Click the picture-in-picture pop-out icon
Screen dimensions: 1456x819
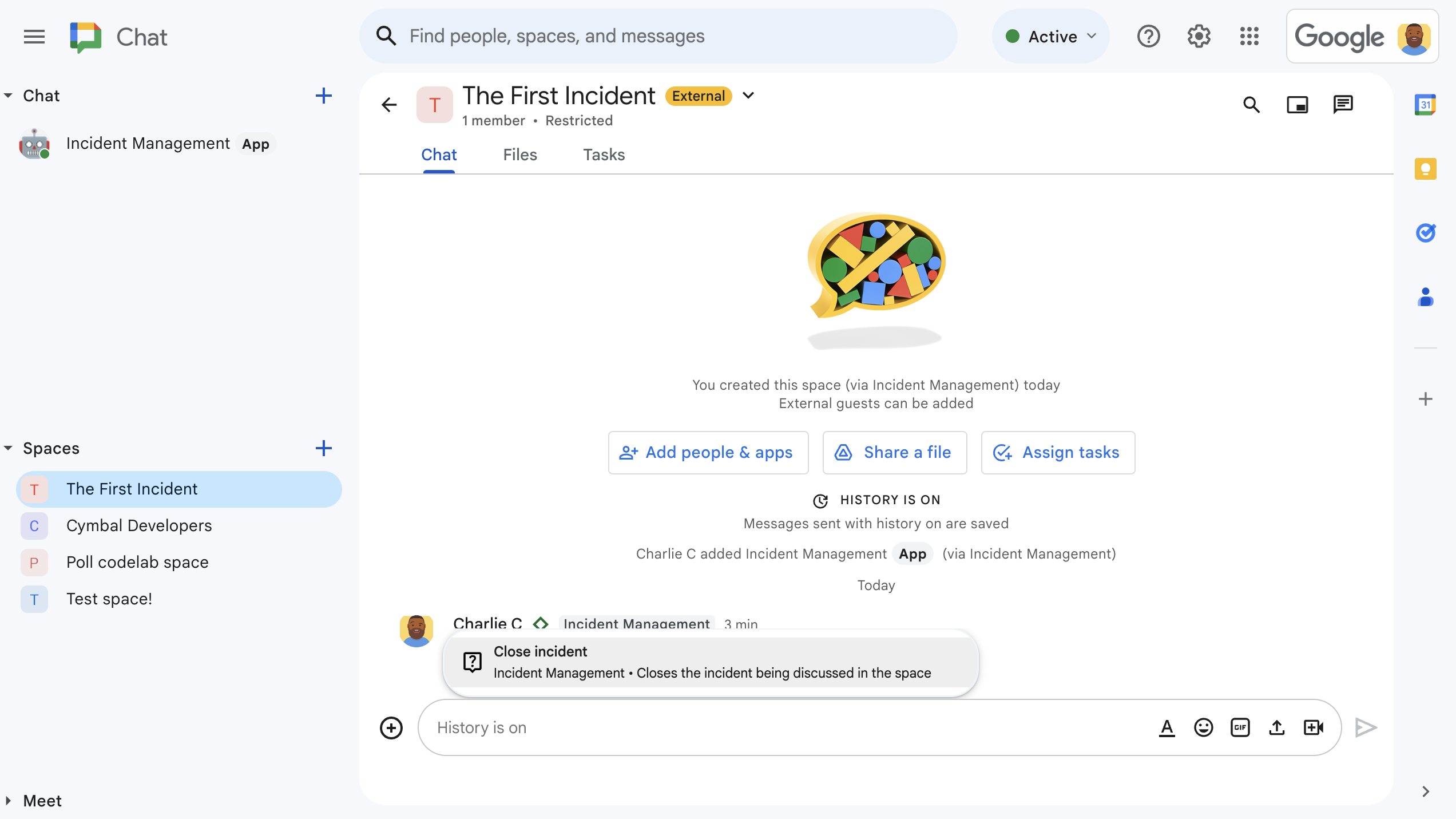(x=1297, y=105)
